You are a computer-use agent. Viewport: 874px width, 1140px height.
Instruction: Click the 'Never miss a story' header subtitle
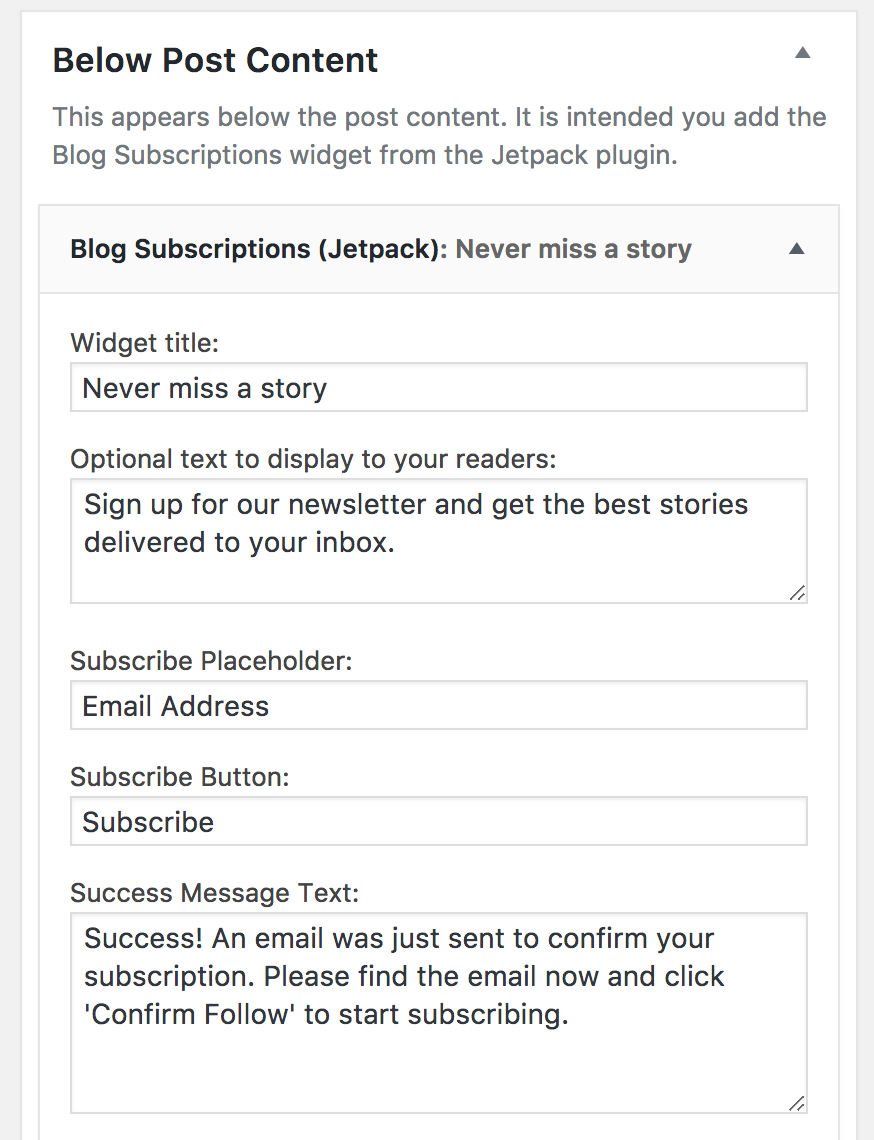click(x=574, y=249)
